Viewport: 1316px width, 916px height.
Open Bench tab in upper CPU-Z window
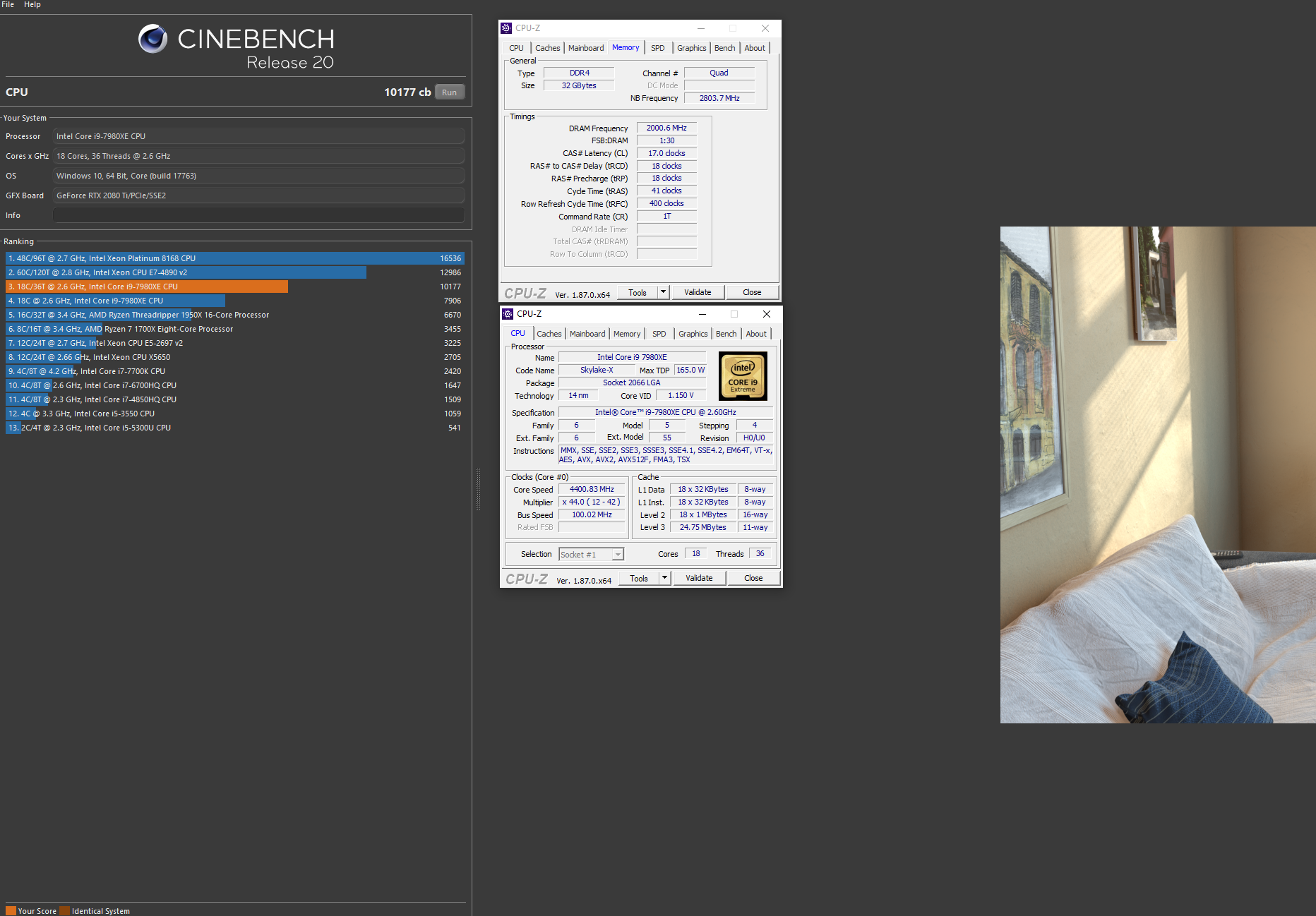click(x=724, y=48)
